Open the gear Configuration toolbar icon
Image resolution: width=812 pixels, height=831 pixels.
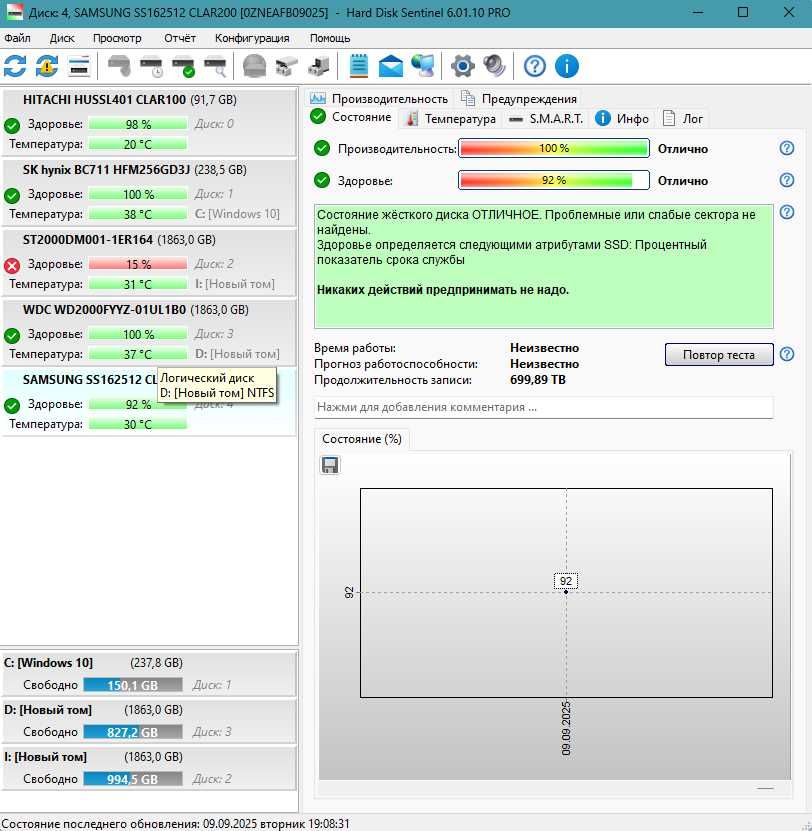[463, 66]
